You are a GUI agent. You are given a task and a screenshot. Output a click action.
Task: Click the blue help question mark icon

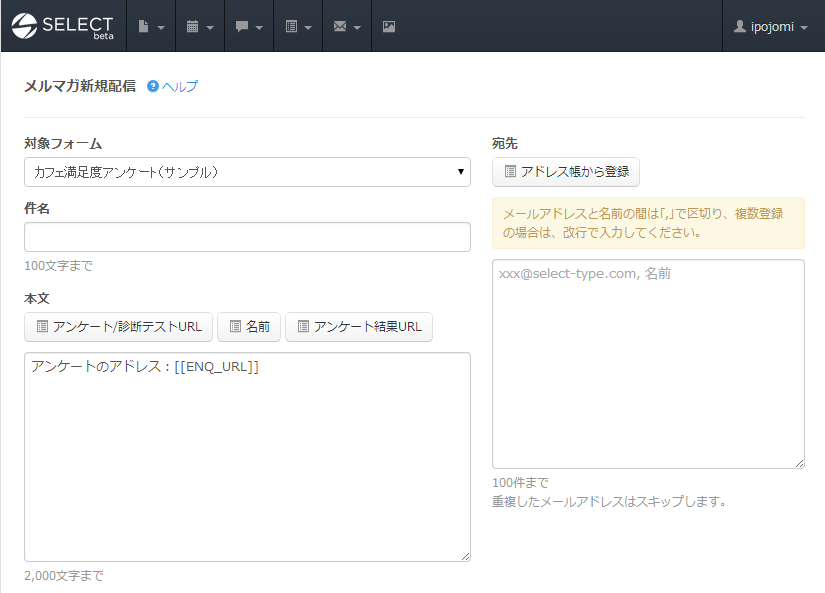tap(153, 87)
